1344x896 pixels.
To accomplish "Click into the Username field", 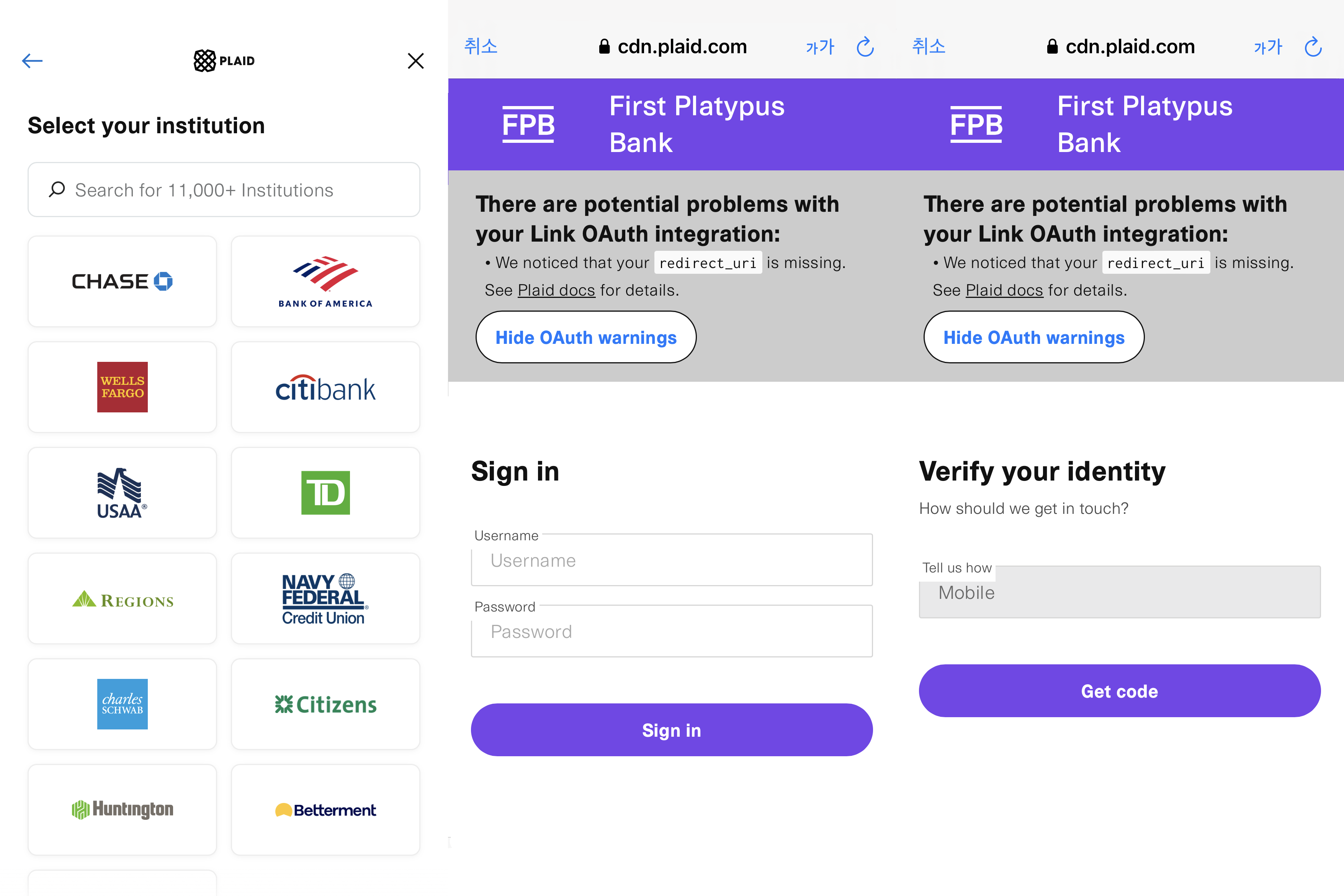I will [x=672, y=560].
